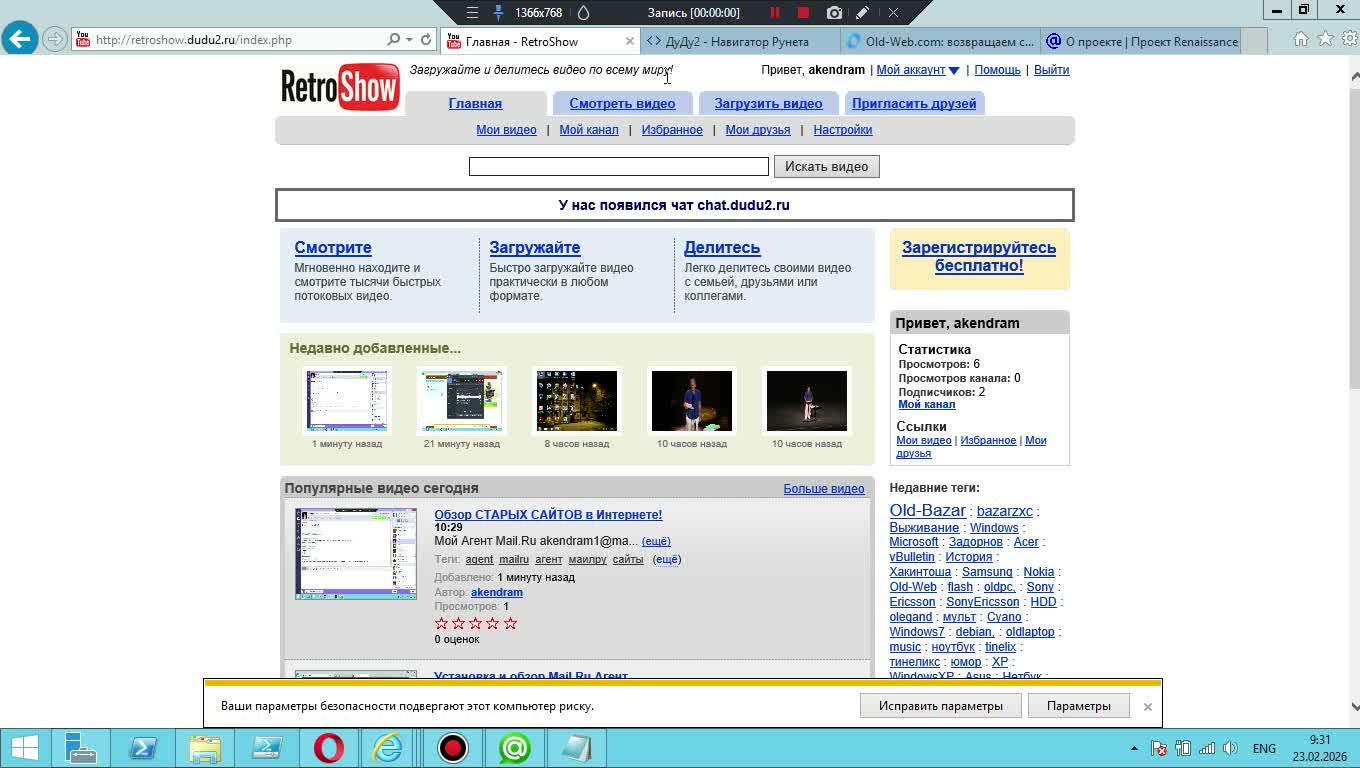Click the video search input field
The width and height of the screenshot is (1360, 768).
point(618,167)
